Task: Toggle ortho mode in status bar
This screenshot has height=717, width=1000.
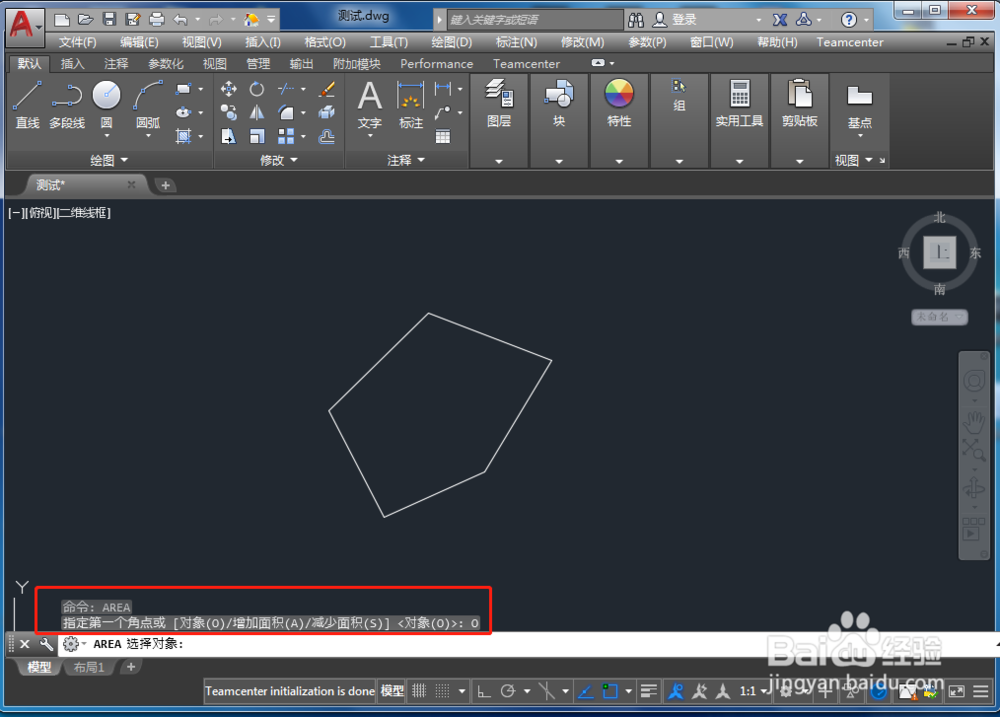Action: [x=484, y=691]
